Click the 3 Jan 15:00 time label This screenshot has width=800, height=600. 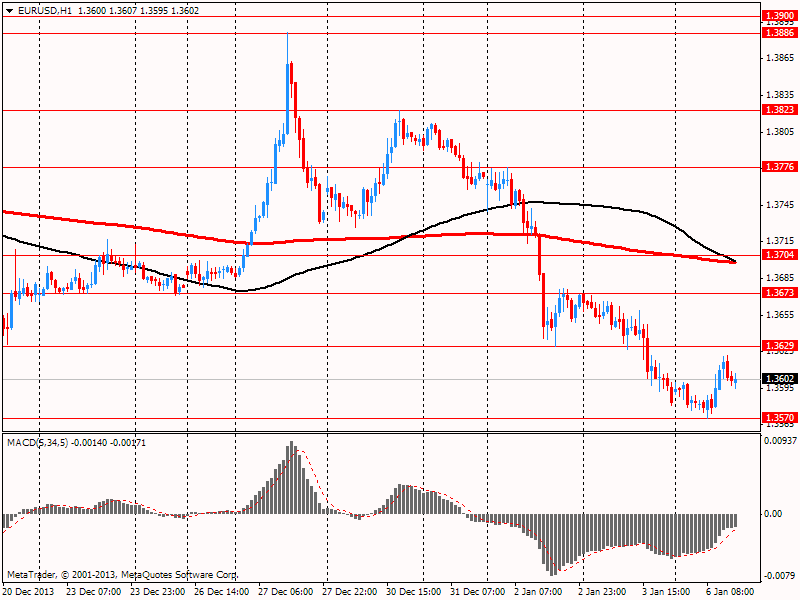(x=666, y=592)
